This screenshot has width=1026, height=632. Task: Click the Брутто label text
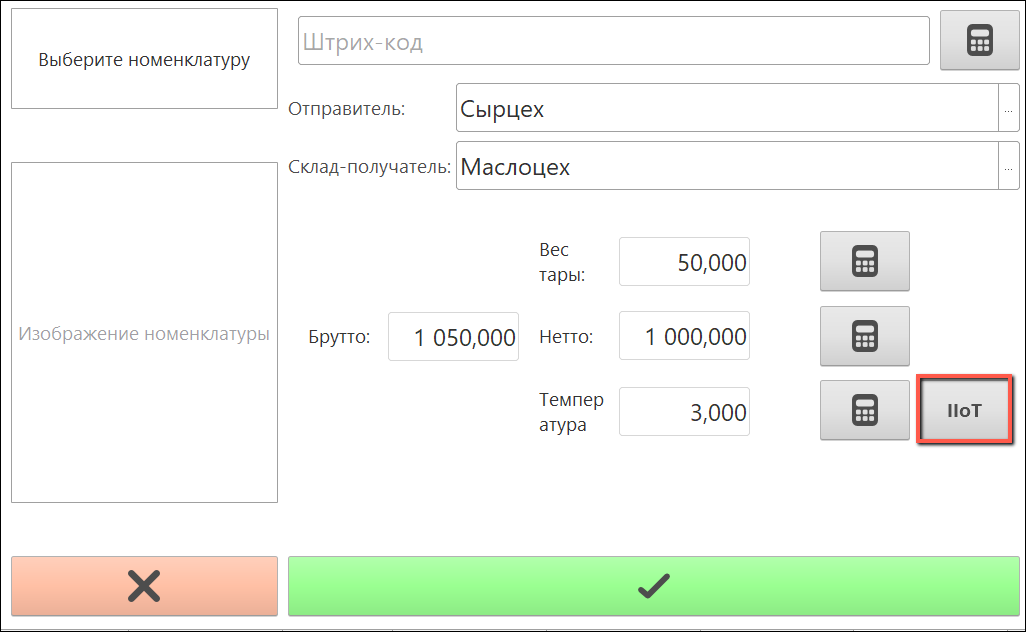(x=339, y=338)
